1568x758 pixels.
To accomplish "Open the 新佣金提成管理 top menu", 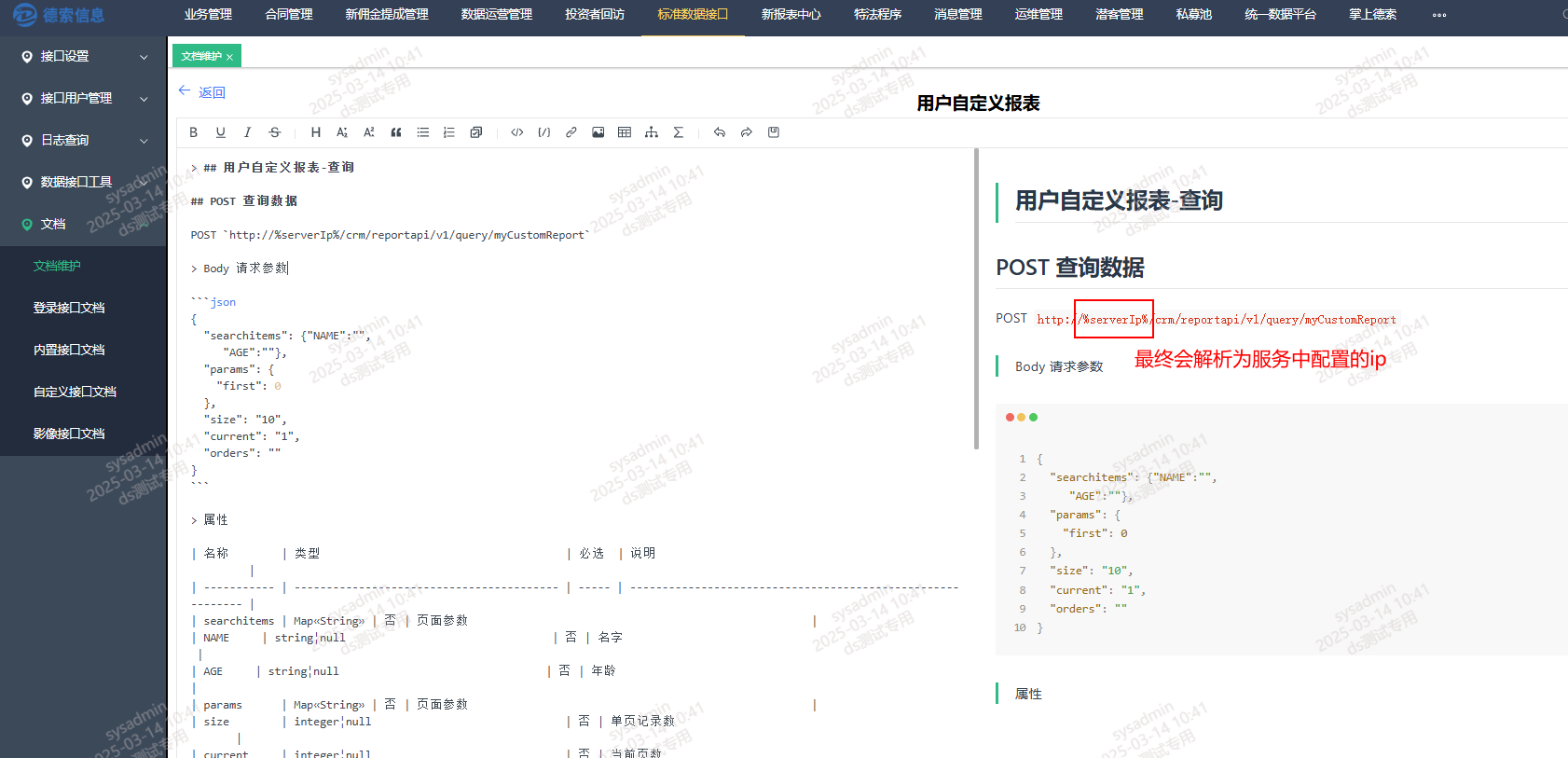I will pyautogui.click(x=387, y=15).
